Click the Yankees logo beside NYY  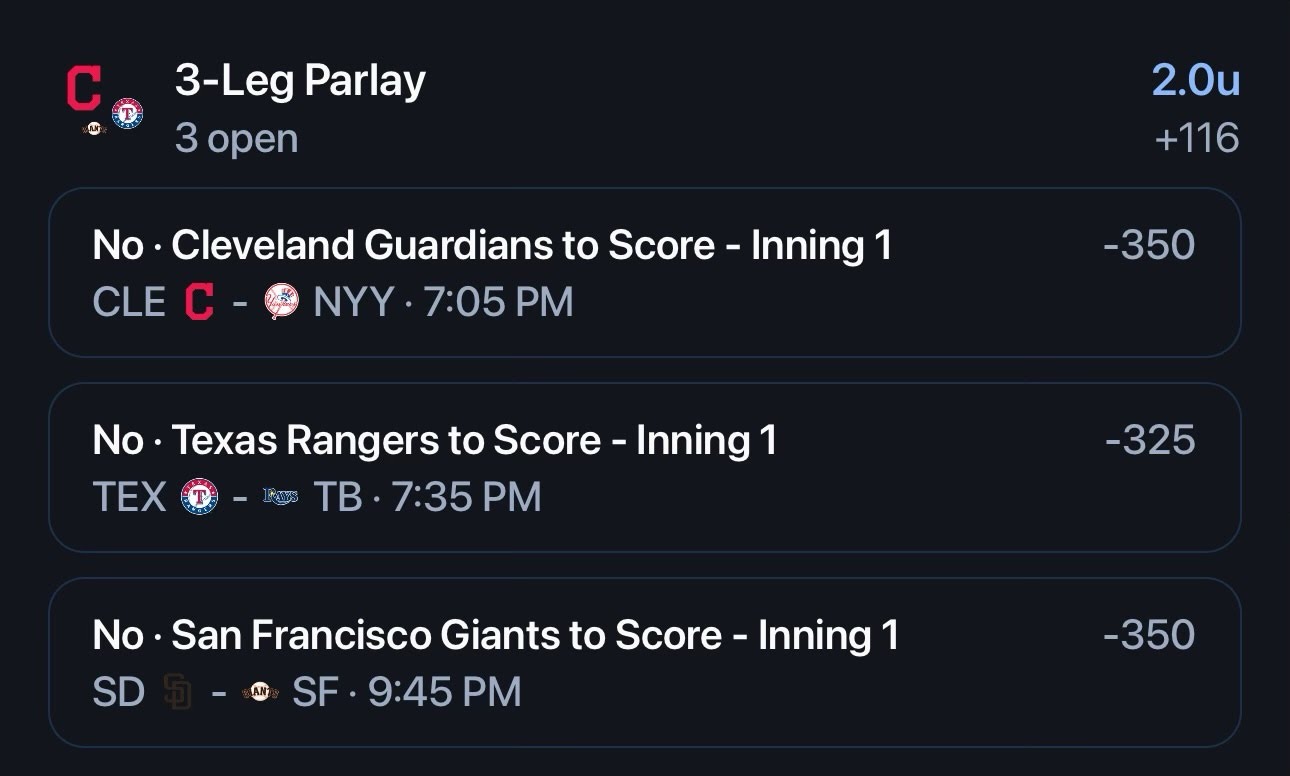[x=281, y=301]
